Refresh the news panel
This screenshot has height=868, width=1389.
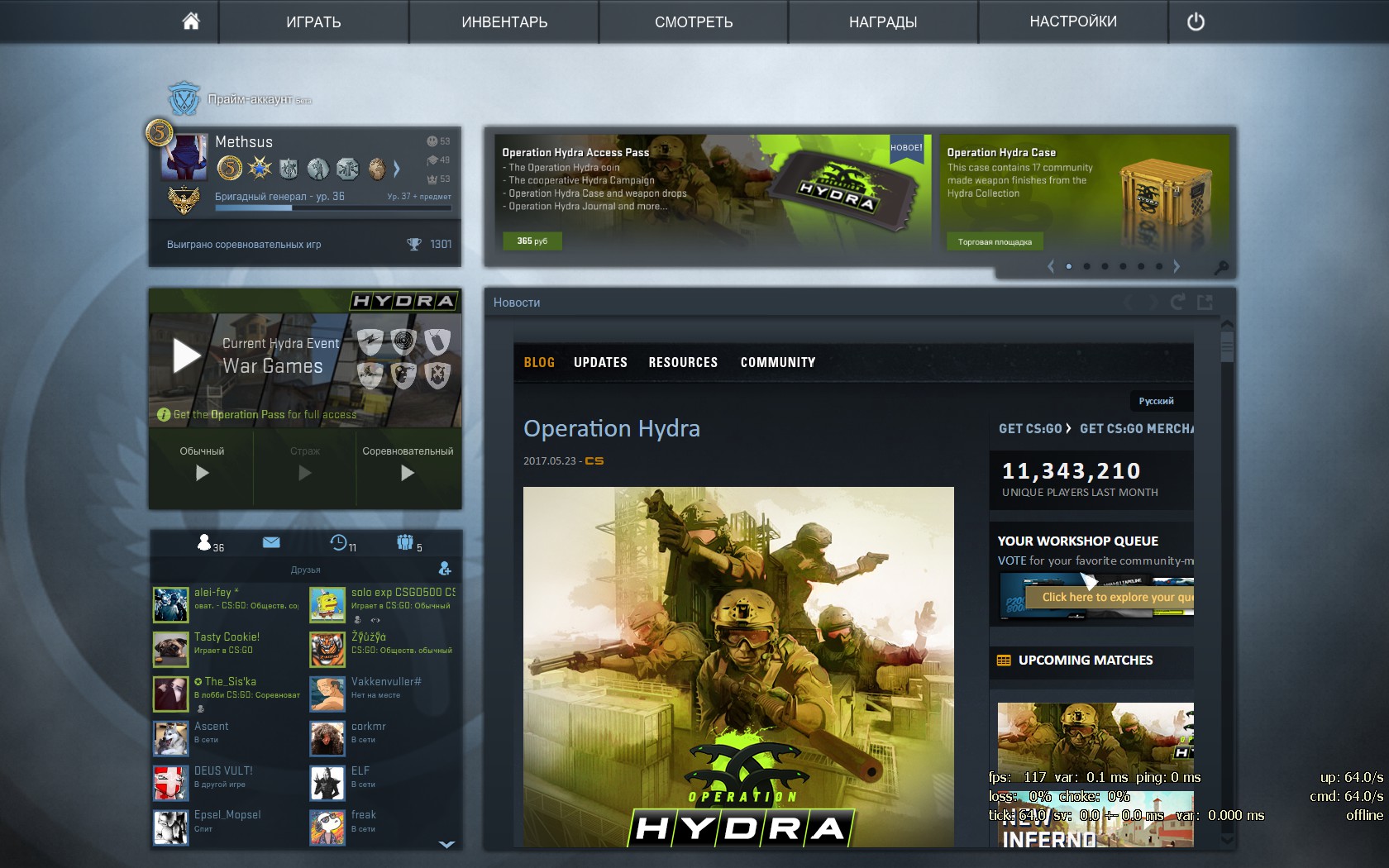[x=1177, y=302]
